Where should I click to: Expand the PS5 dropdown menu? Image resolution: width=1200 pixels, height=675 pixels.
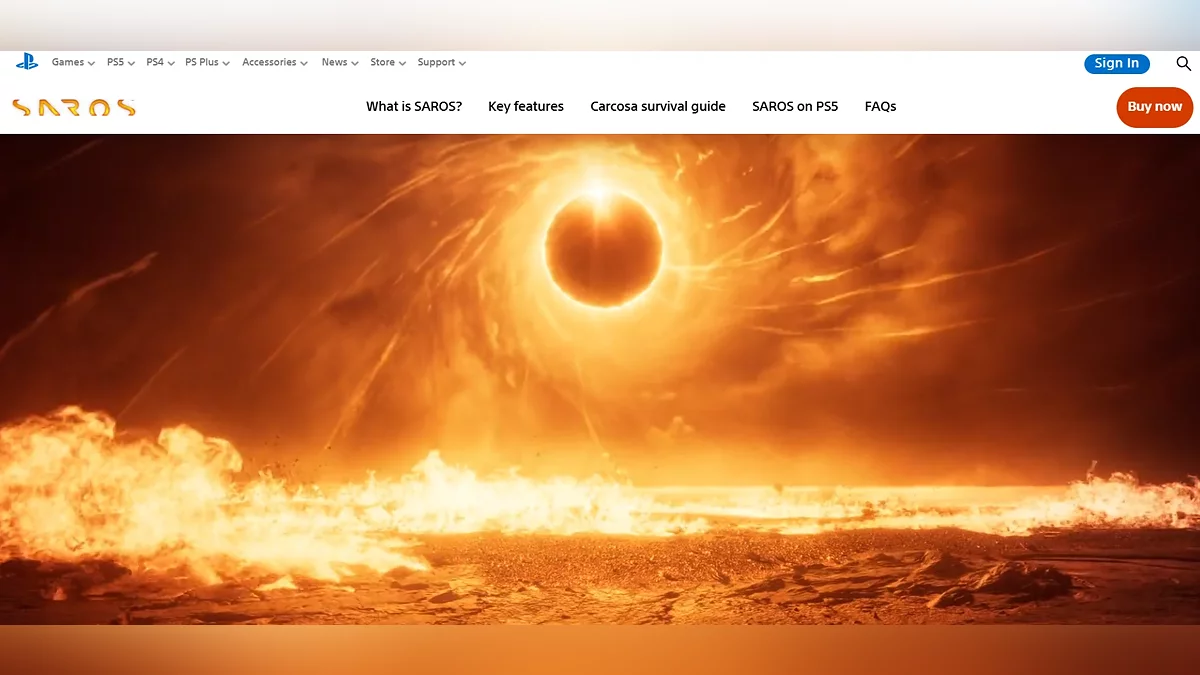tap(121, 62)
